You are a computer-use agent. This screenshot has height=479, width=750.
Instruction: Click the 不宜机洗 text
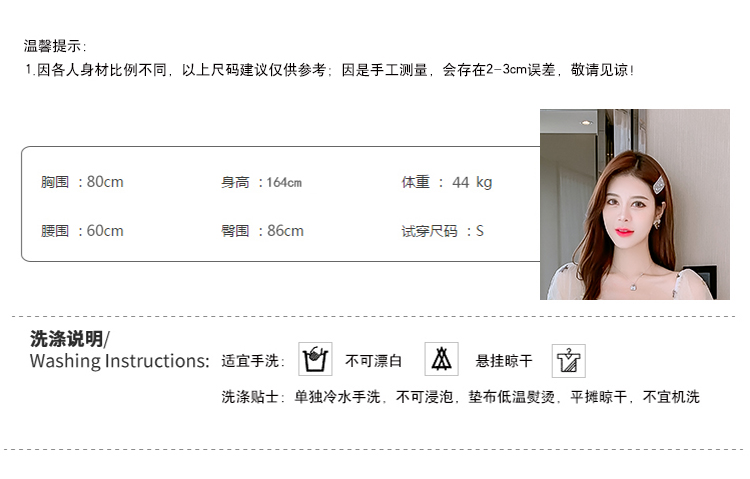[671, 397]
